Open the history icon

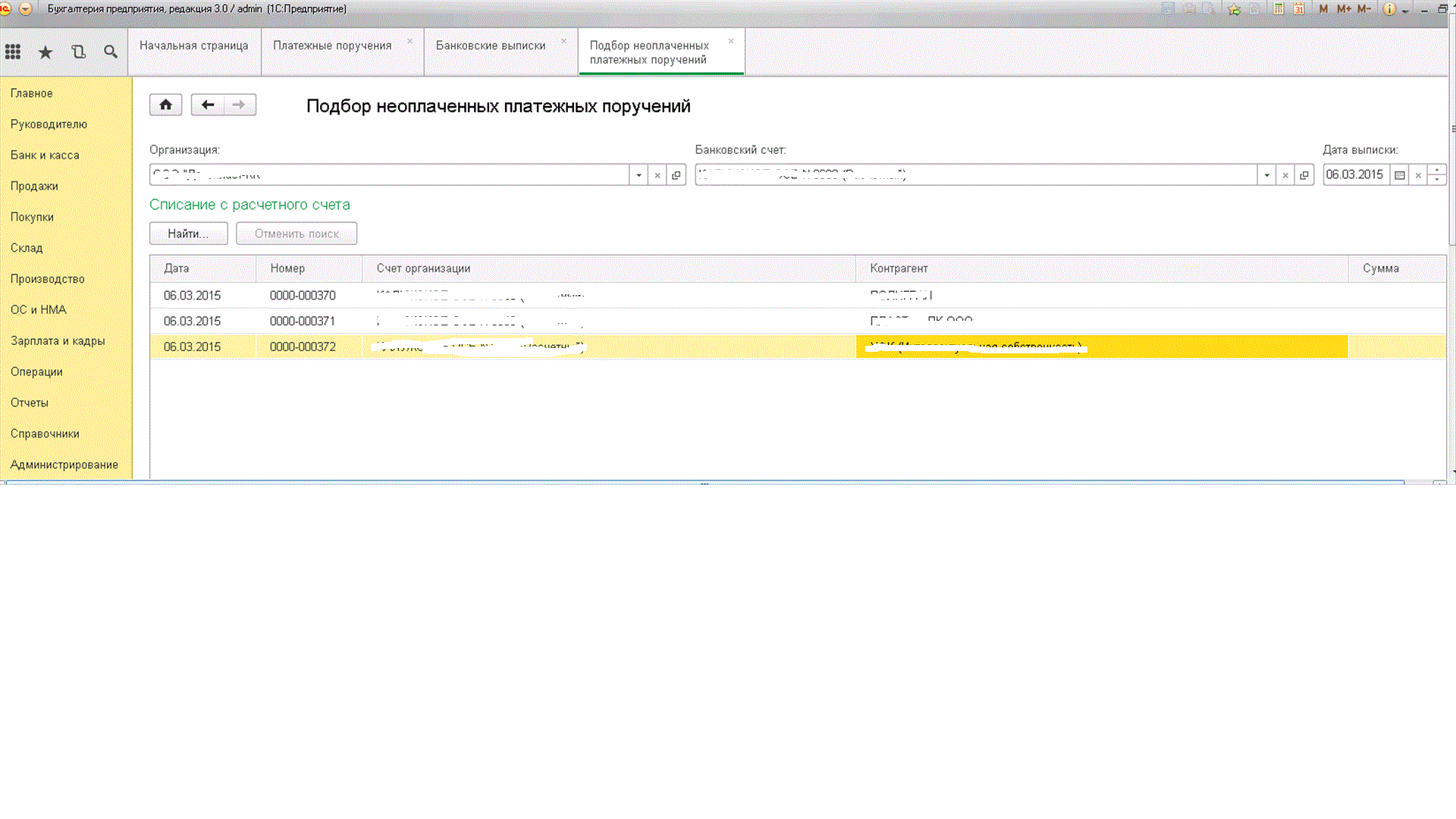point(78,52)
